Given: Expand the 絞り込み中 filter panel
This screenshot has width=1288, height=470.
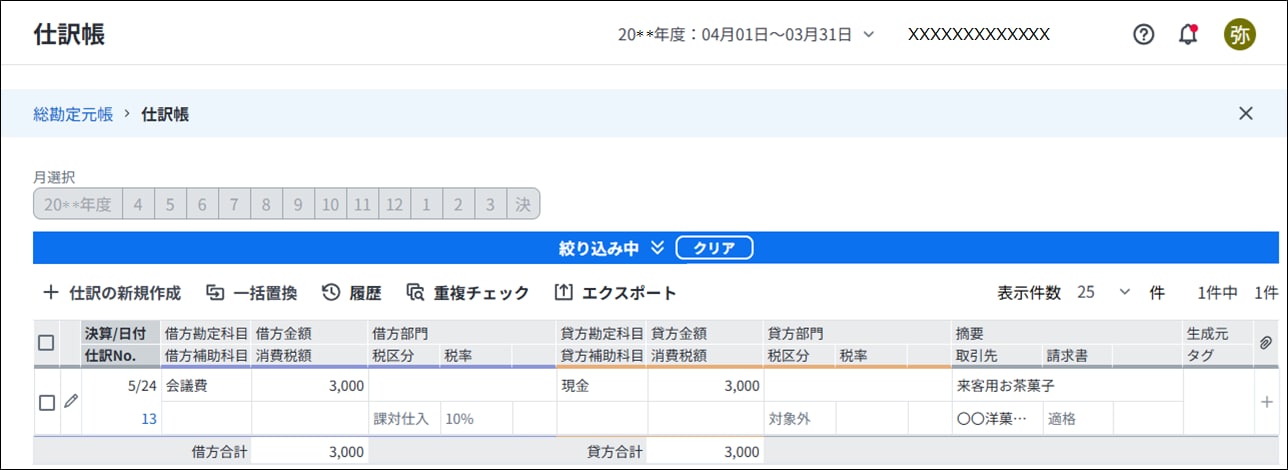Looking at the screenshot, I should point(612,248).
